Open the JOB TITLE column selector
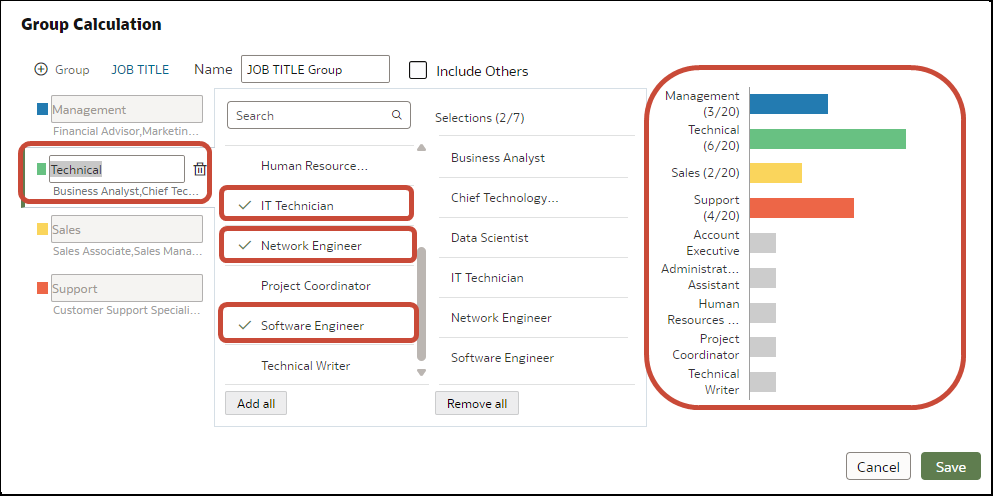The width and height of the screenshot is (993, 496). (140, 70)
